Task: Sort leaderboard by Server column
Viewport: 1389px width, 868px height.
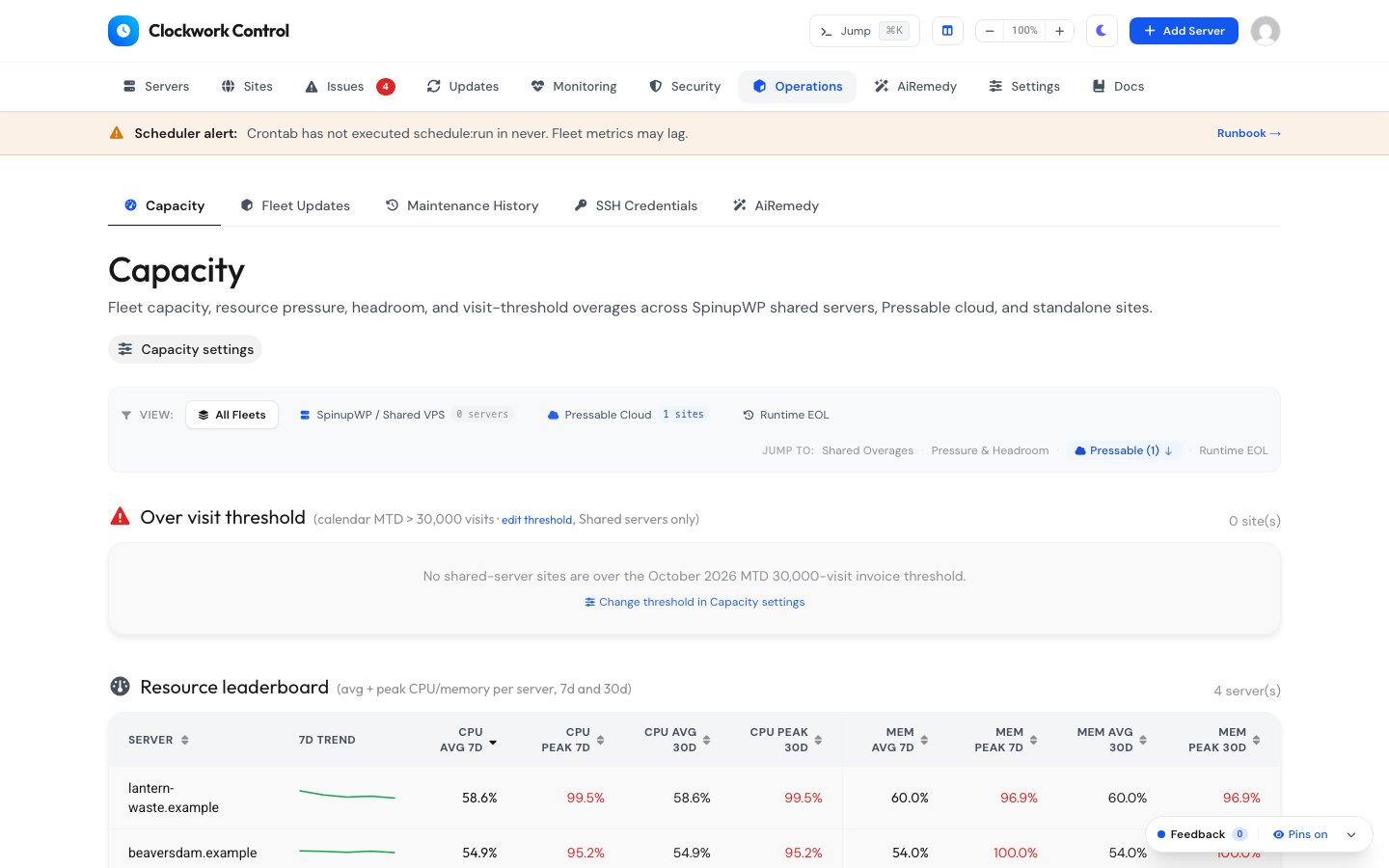Action: (158, 740)
